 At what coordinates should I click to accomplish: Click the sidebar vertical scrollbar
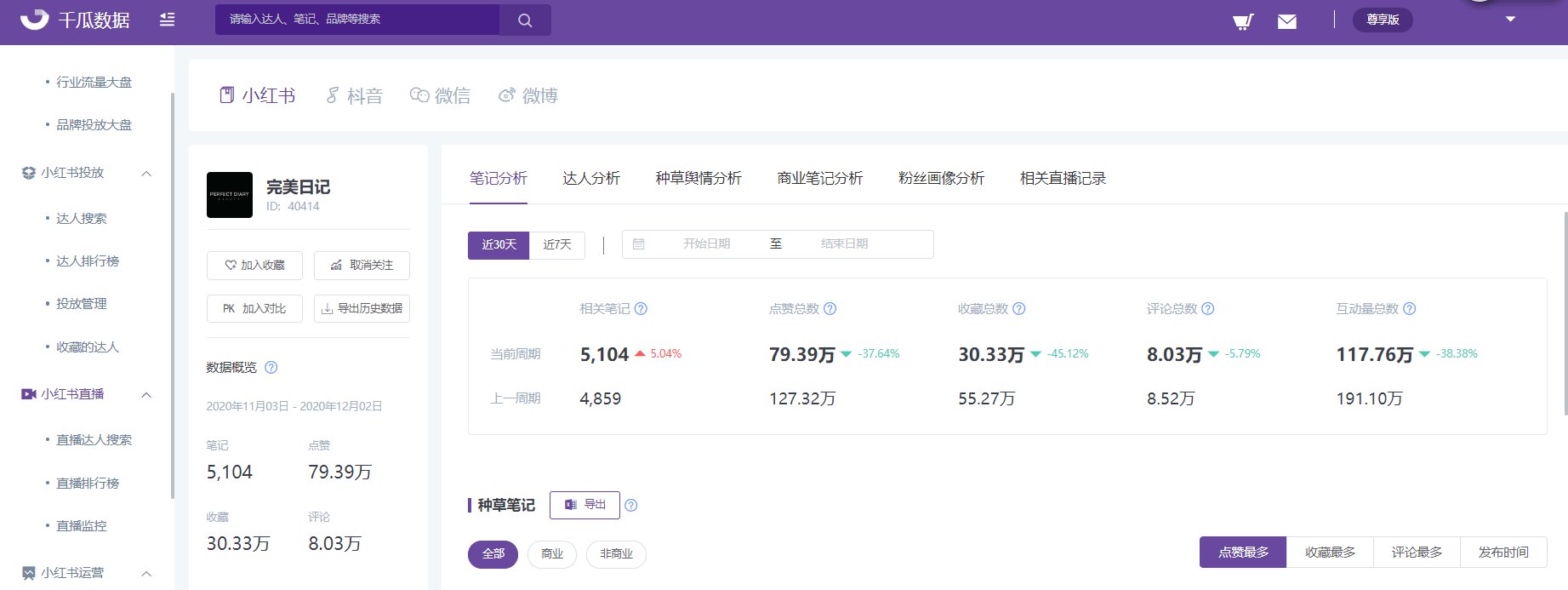click(173, 298)
